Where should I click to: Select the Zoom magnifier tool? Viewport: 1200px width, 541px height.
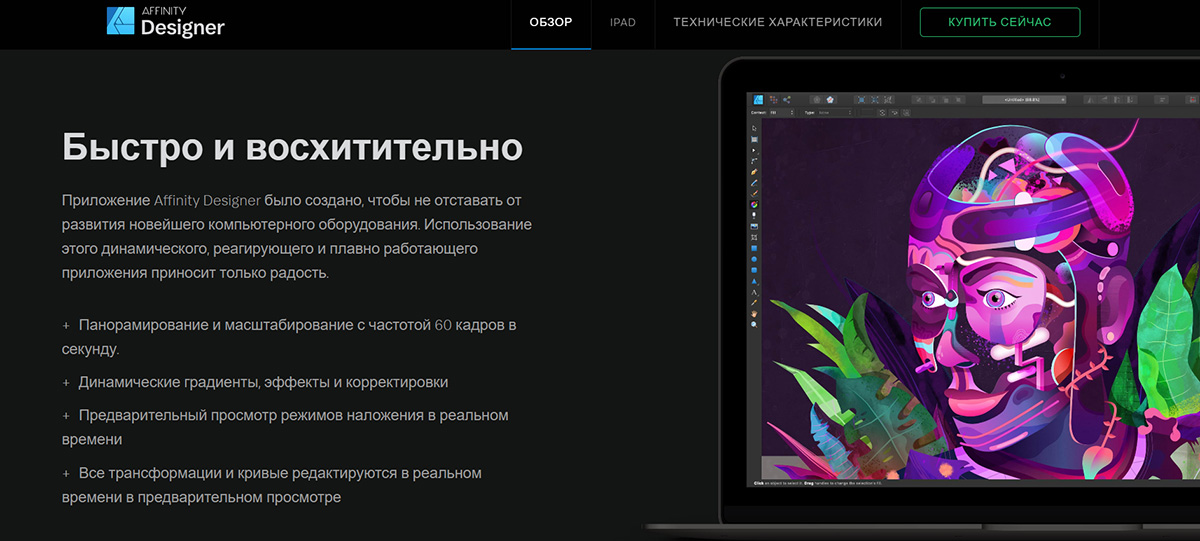[754, 324]
